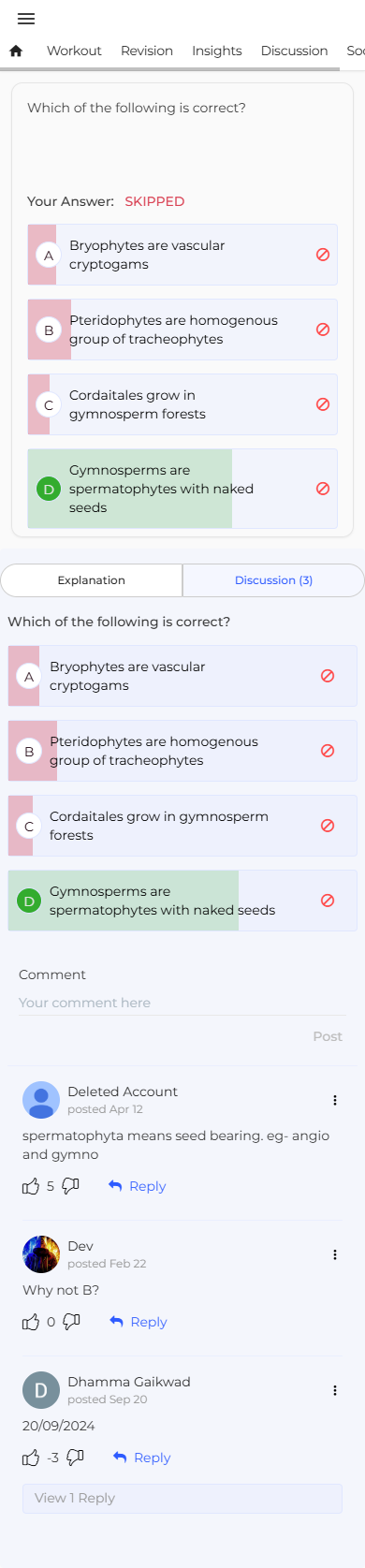Focus the 'Your comment here' field
Viewport: 365px width, 1568px height.
coord(182,1003)
